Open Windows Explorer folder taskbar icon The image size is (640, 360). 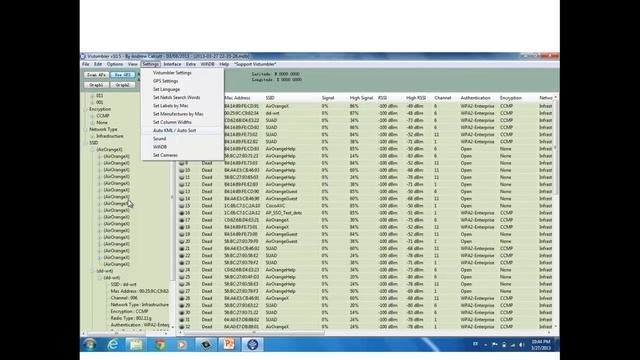[136, 344]
